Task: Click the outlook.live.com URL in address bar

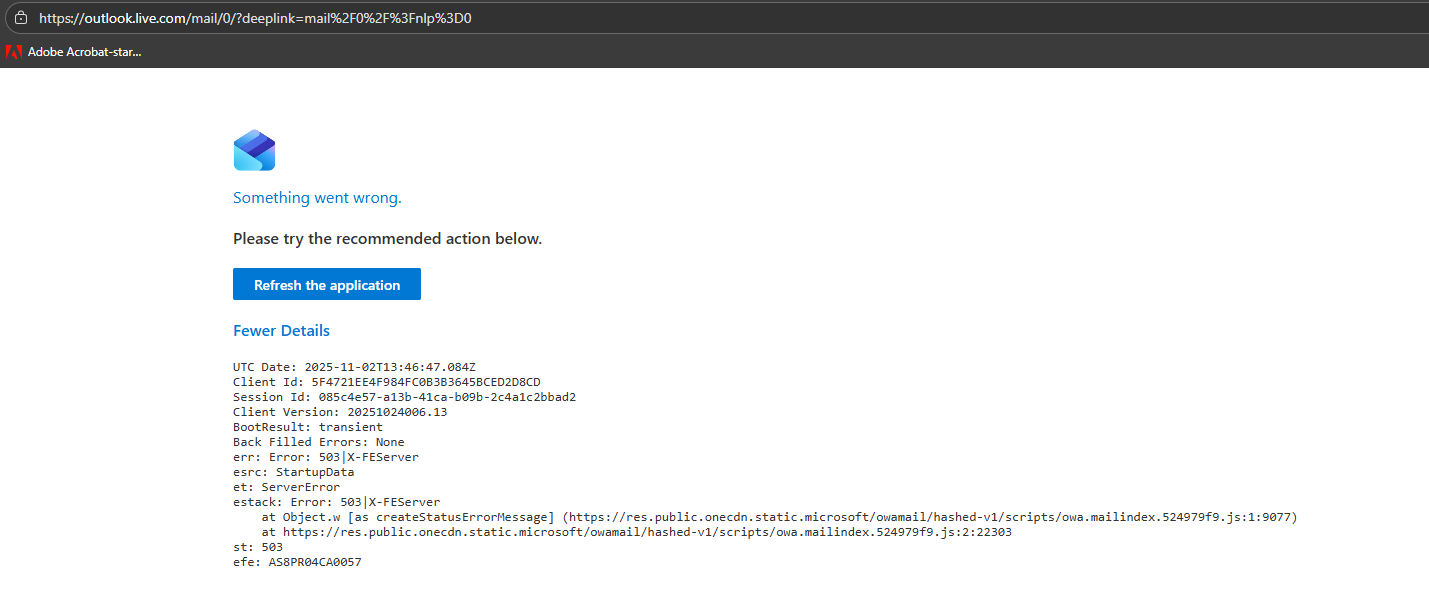Action: (254, 18)
